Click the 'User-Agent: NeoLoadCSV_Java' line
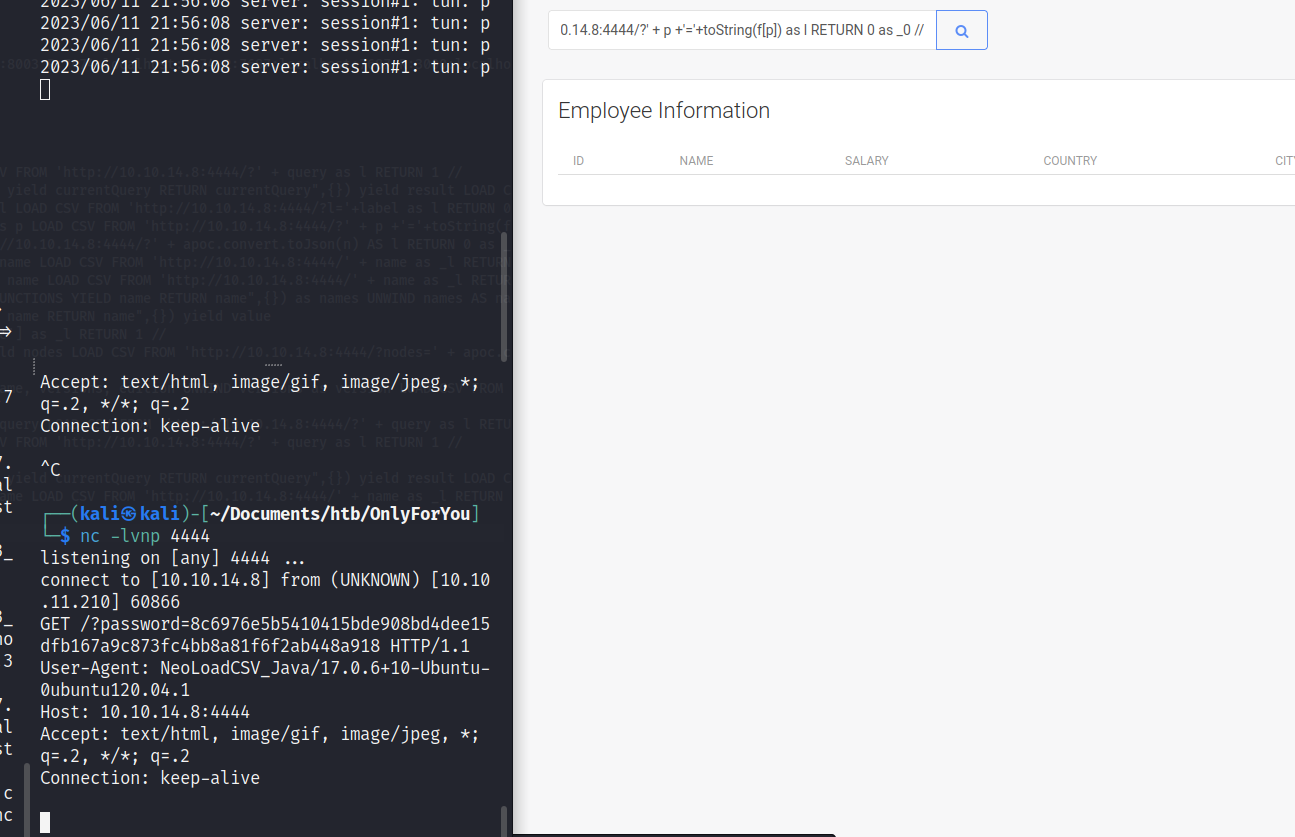Screen dimensions: 1295x837 click(265, 679)
